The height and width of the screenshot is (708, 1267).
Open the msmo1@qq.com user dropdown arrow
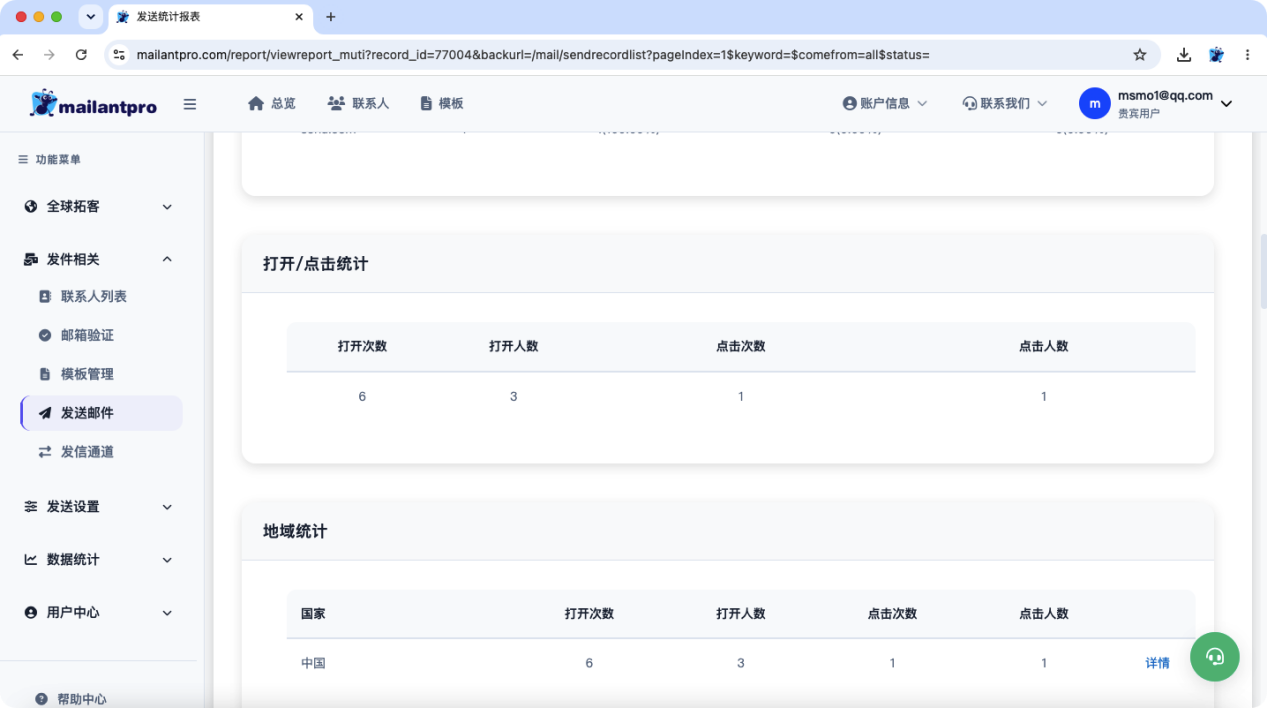click(x=1227, y=104)
